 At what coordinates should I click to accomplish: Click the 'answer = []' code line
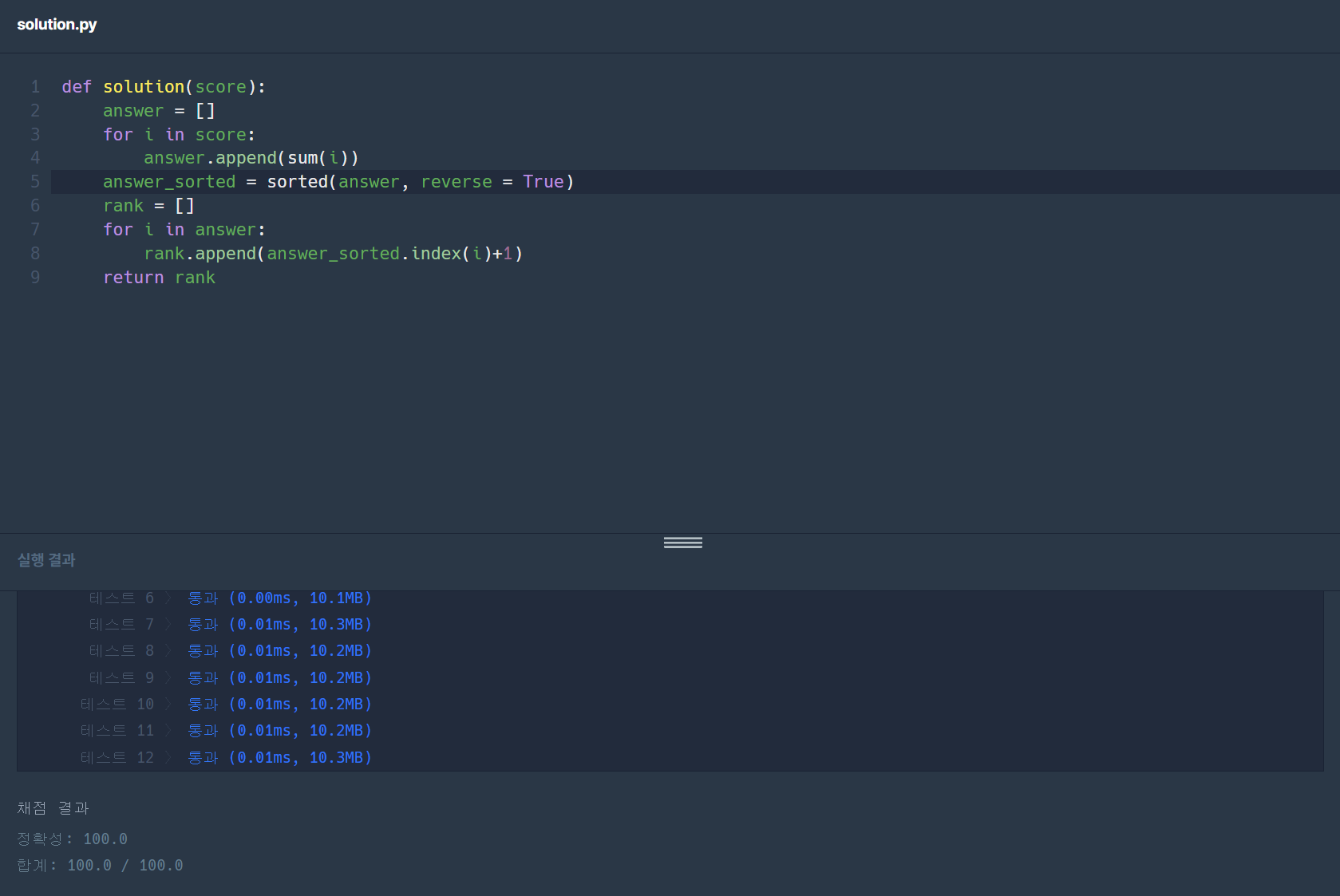(159, 111)
